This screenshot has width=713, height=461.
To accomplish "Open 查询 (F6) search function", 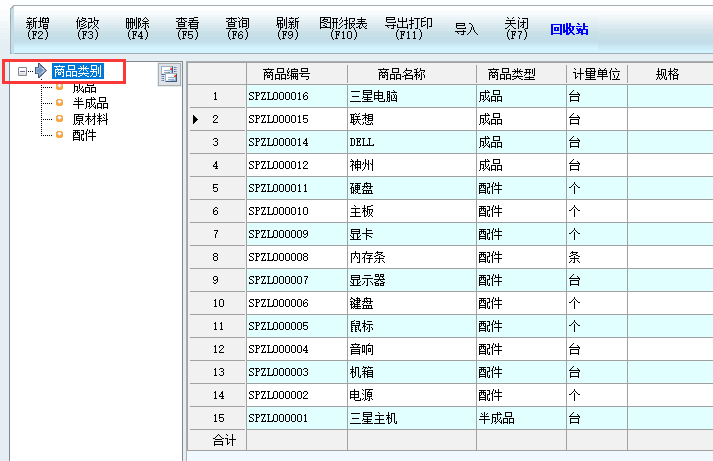I will [x=238, y=28].
